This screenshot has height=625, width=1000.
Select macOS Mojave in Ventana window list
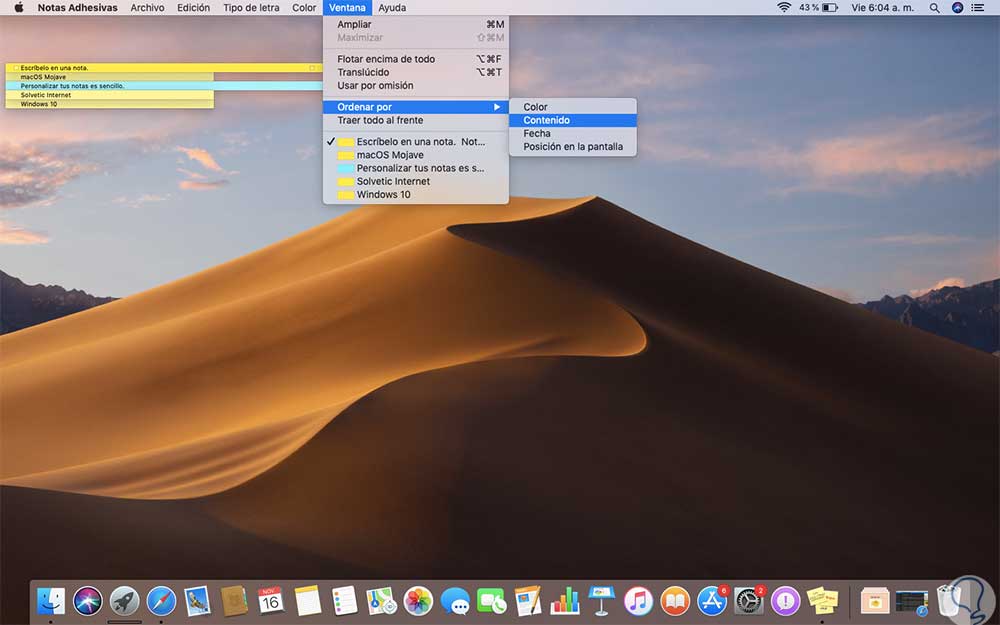(416, 155)
